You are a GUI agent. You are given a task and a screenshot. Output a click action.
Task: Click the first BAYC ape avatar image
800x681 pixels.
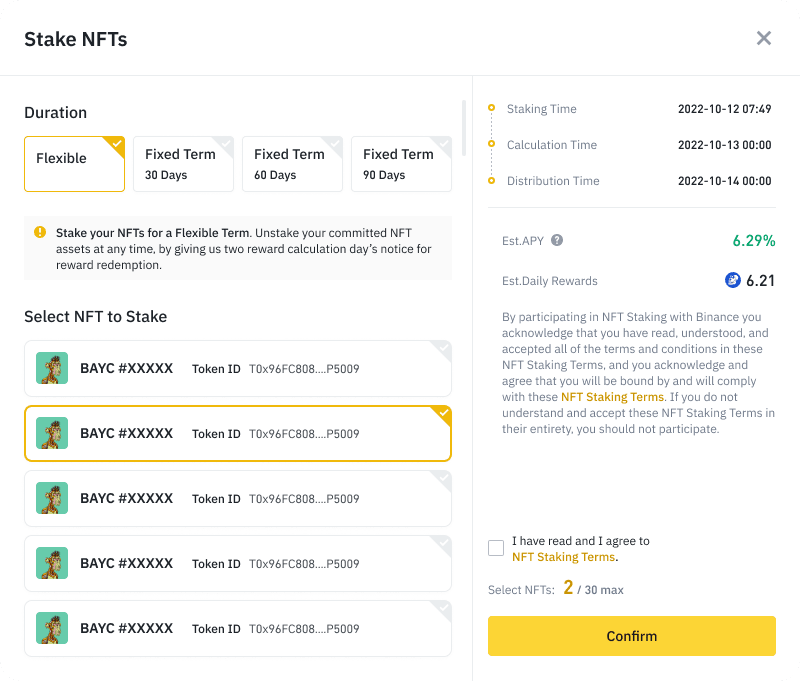click(x=52, y=368)
